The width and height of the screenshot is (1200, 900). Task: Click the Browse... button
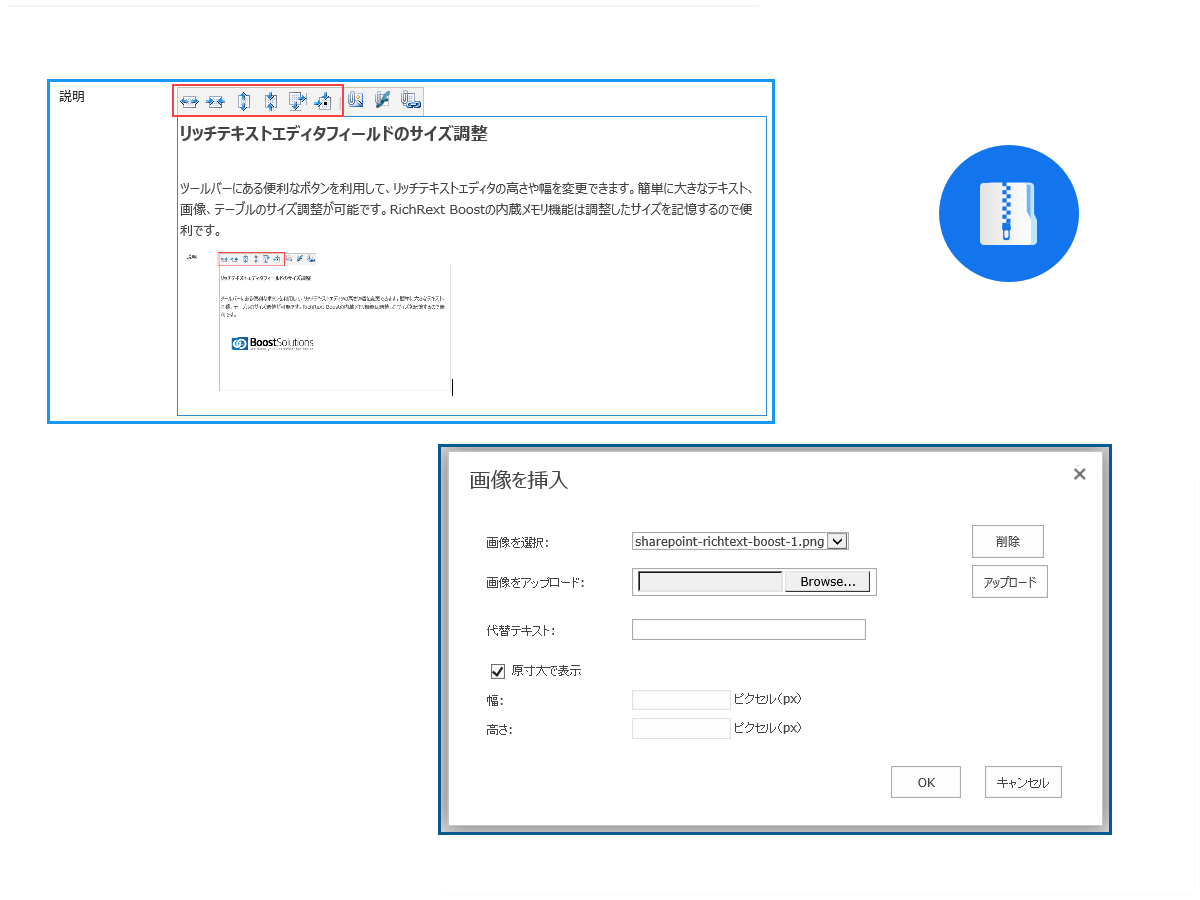827,582
